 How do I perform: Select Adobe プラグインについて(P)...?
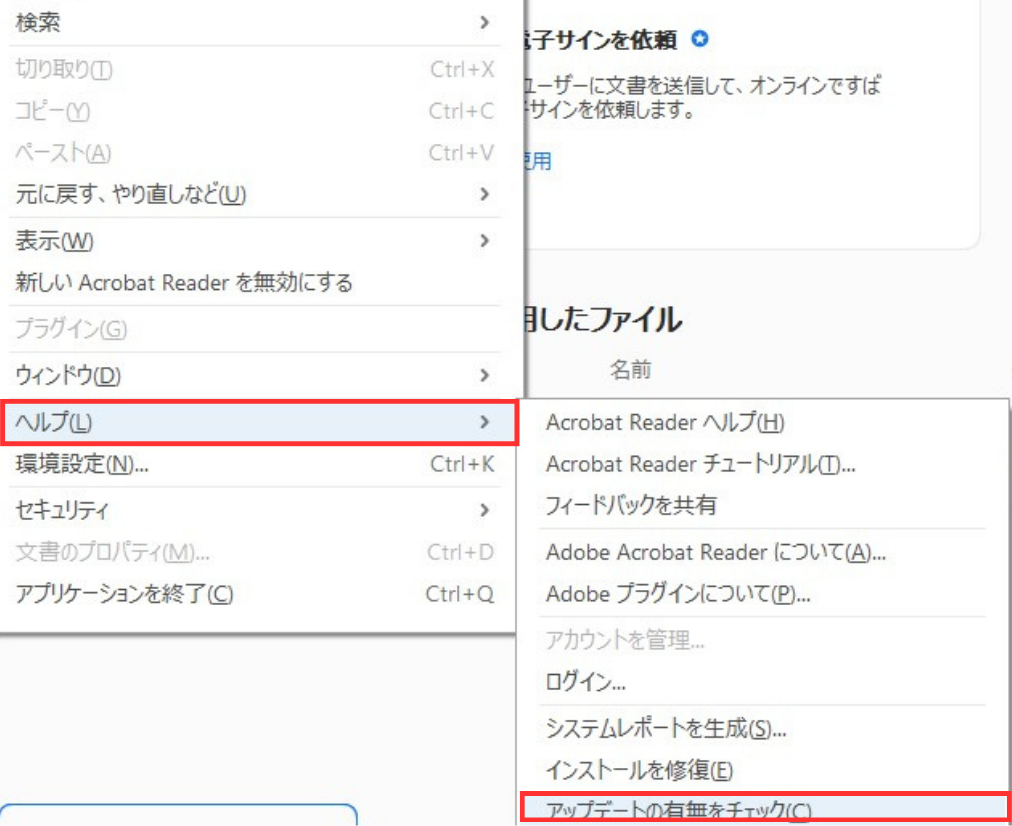click(678, 594)
